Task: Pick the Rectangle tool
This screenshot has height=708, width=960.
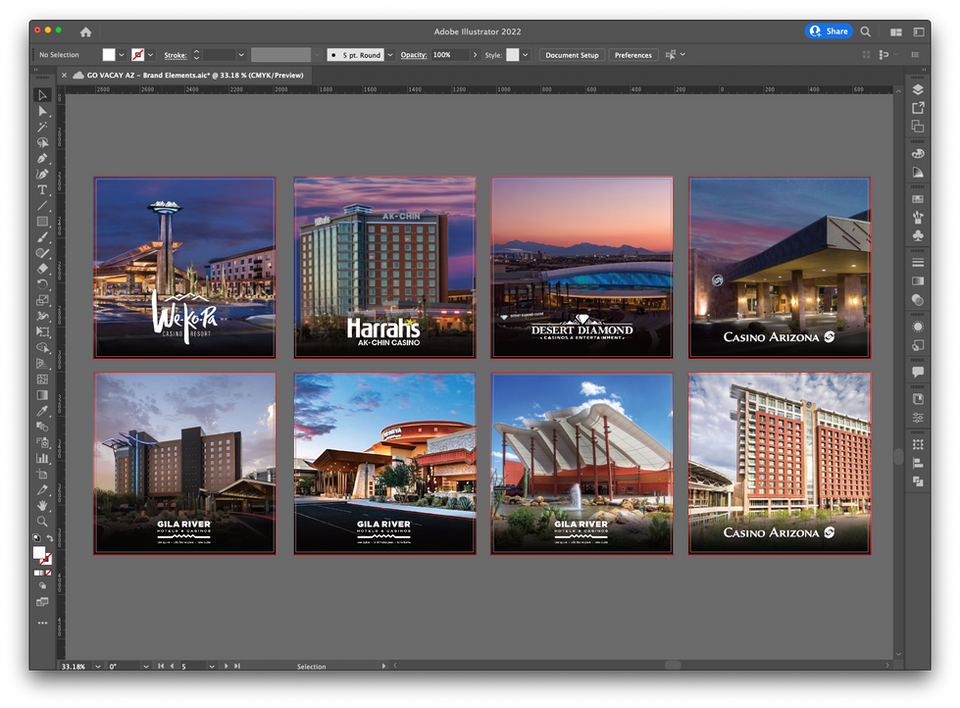Action: 42,221
